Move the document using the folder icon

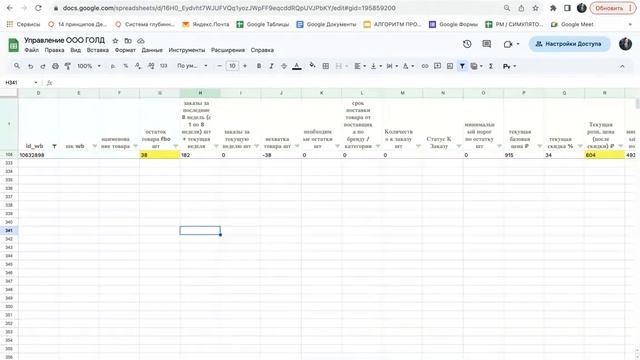point(128,41)
